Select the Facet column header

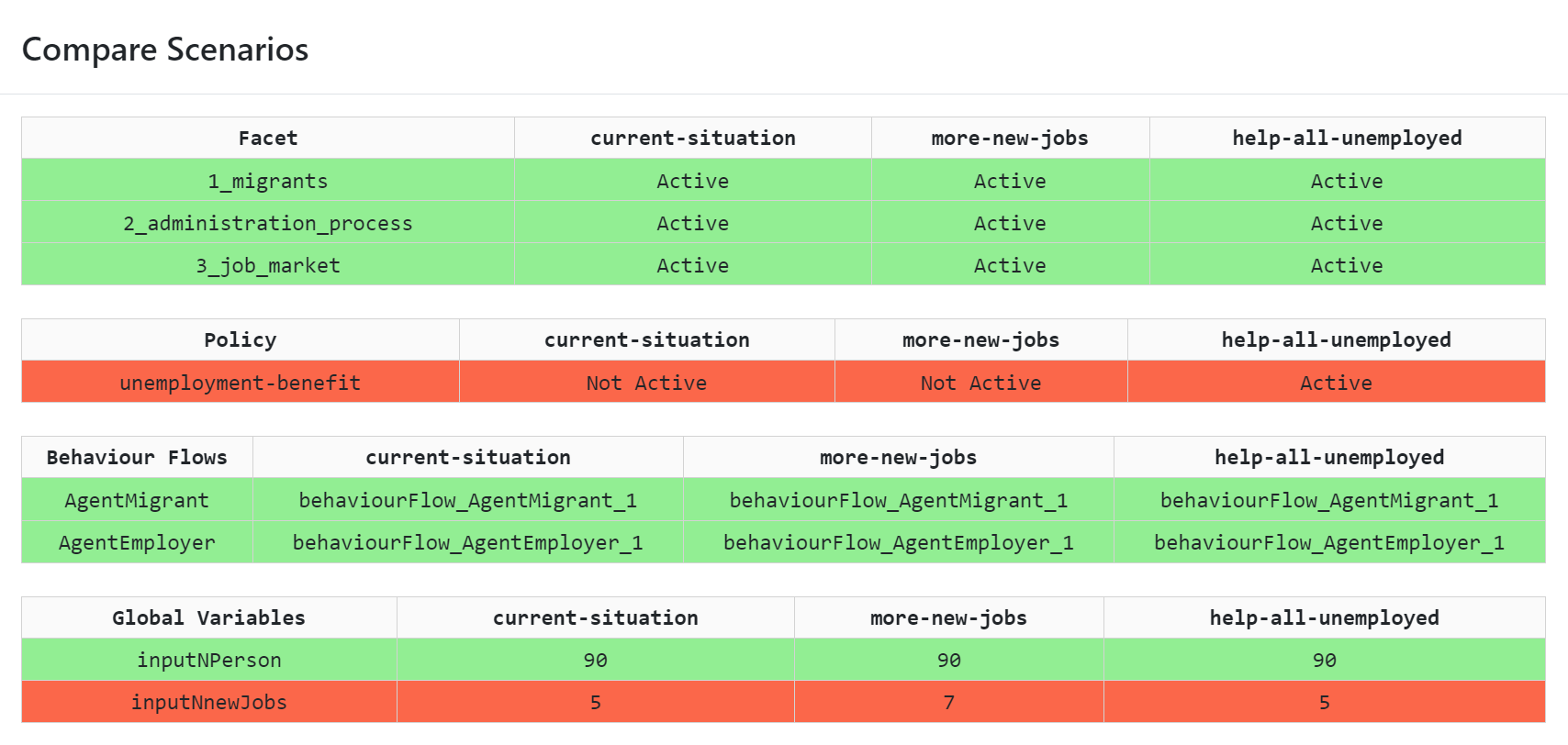267,139
